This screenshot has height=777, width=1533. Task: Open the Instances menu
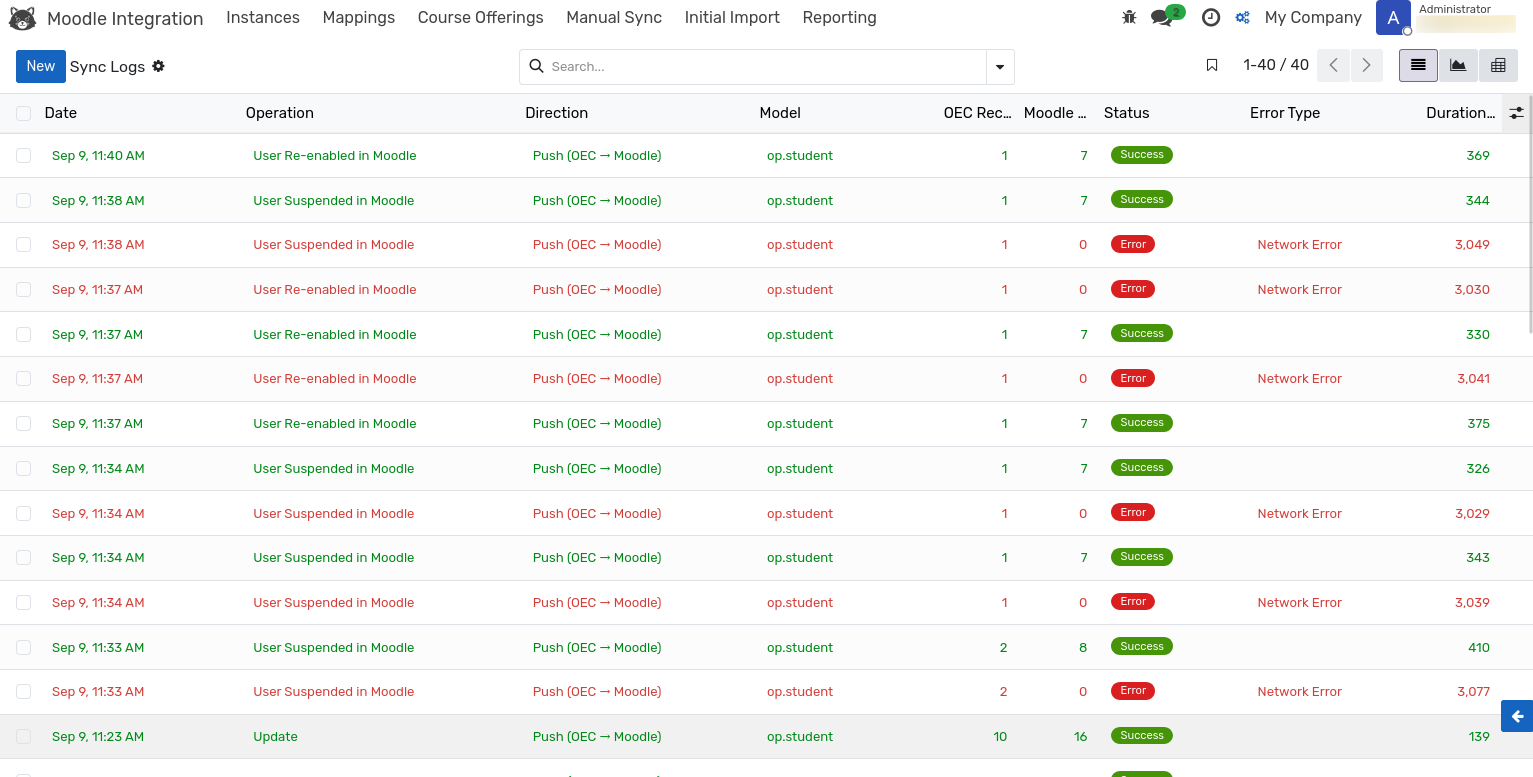(263, 17)
